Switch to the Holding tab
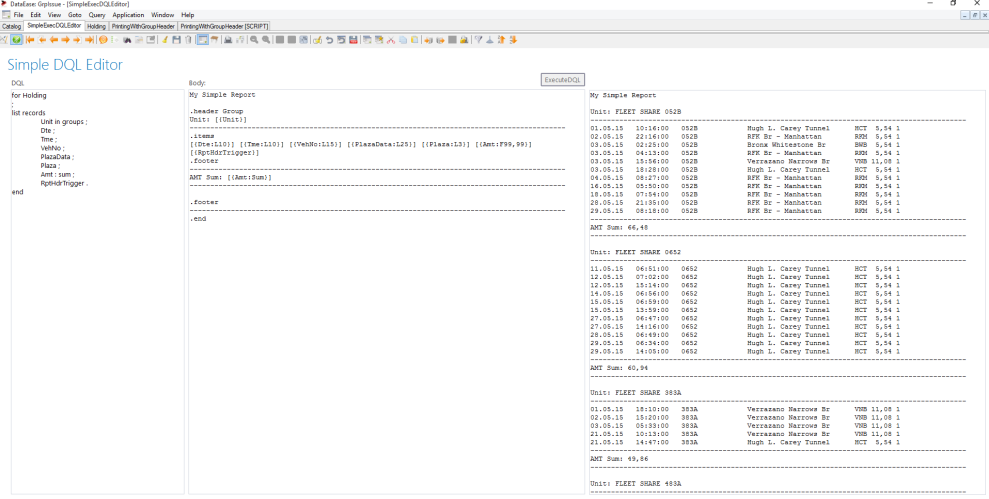989x499 pixels. point(97,26)
